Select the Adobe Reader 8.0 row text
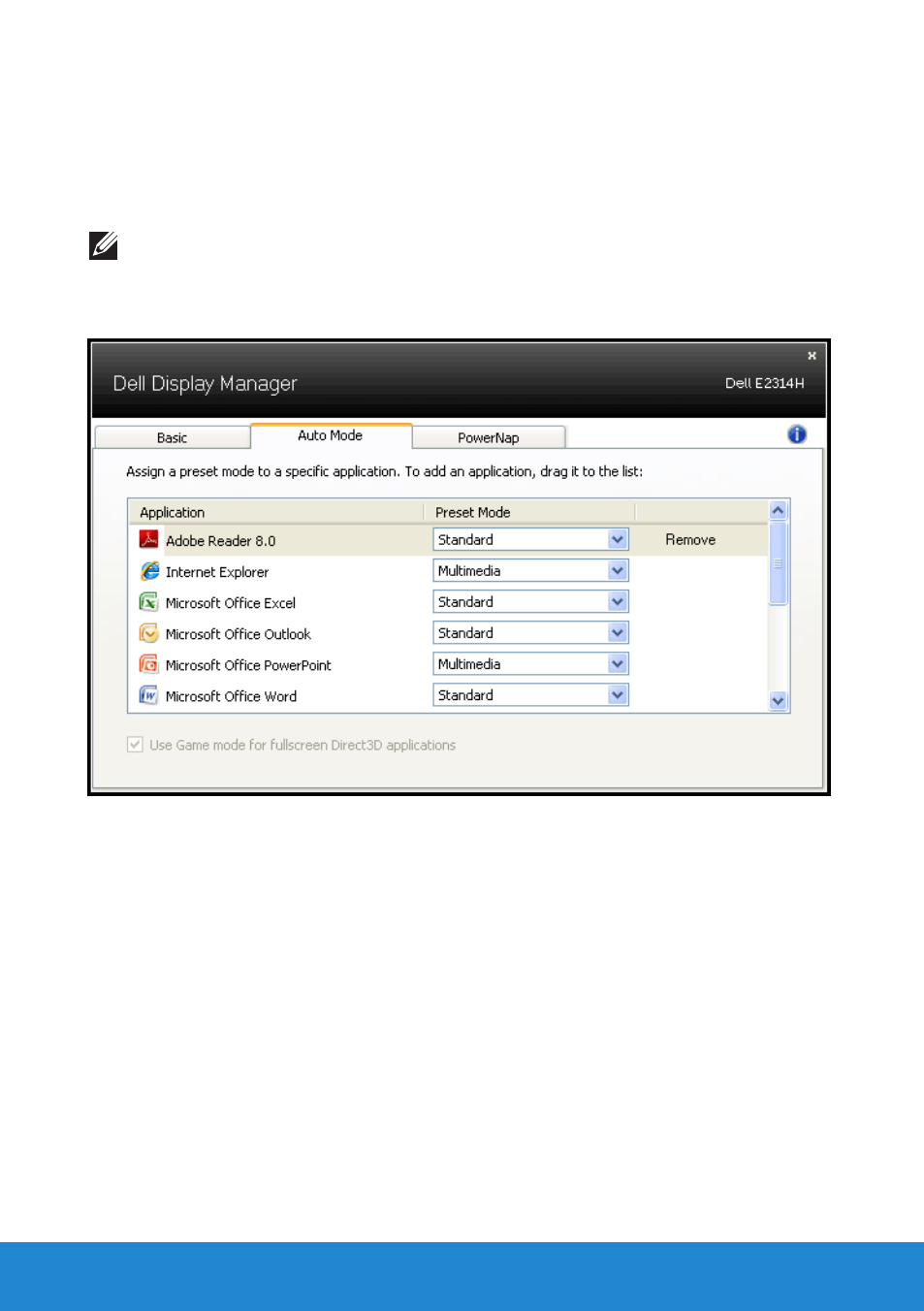The image size is (924, 1311). click(220, 541)
